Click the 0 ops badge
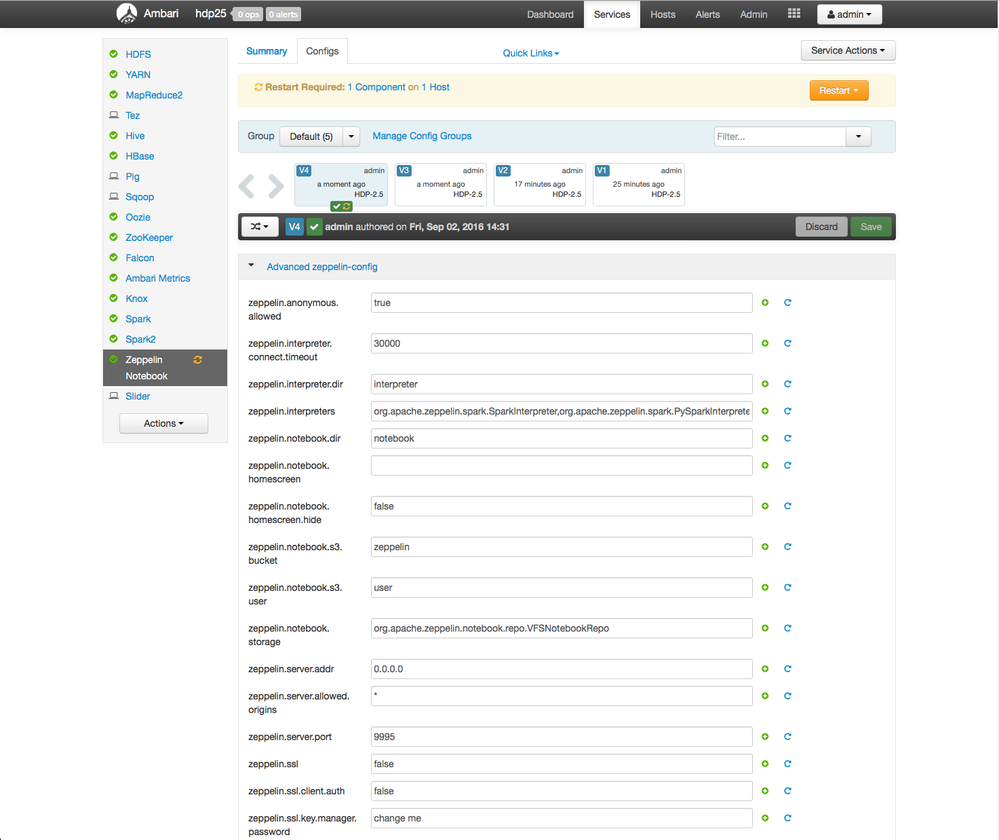The width and height of the screenshot is (999, 840). click(x=248, y=14)
